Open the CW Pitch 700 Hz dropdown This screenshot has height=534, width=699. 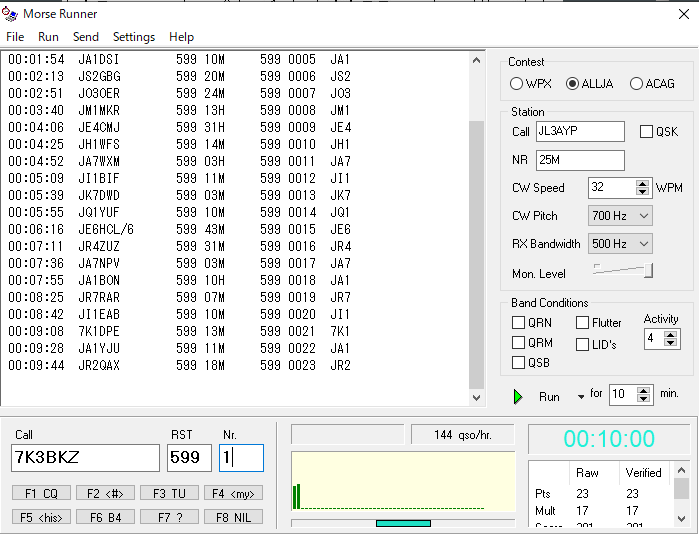tap(620, 216)
